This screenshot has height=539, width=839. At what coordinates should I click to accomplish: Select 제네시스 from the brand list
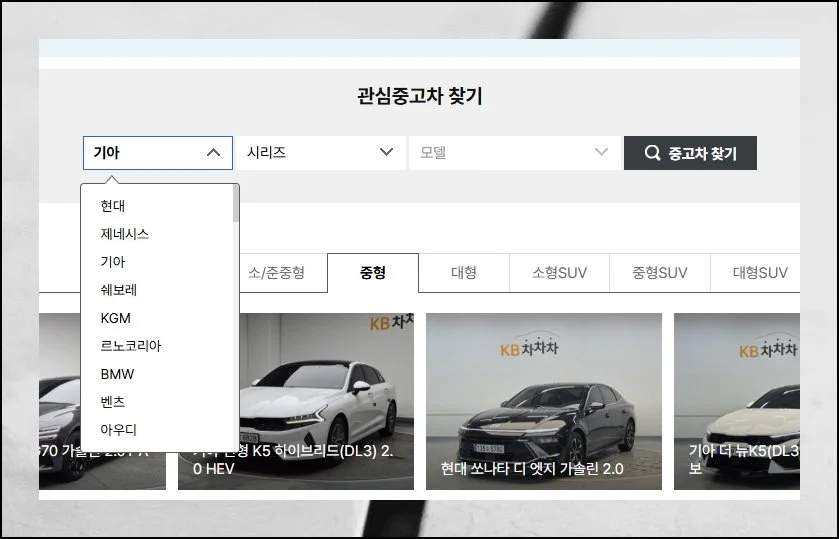pos(125,234)
